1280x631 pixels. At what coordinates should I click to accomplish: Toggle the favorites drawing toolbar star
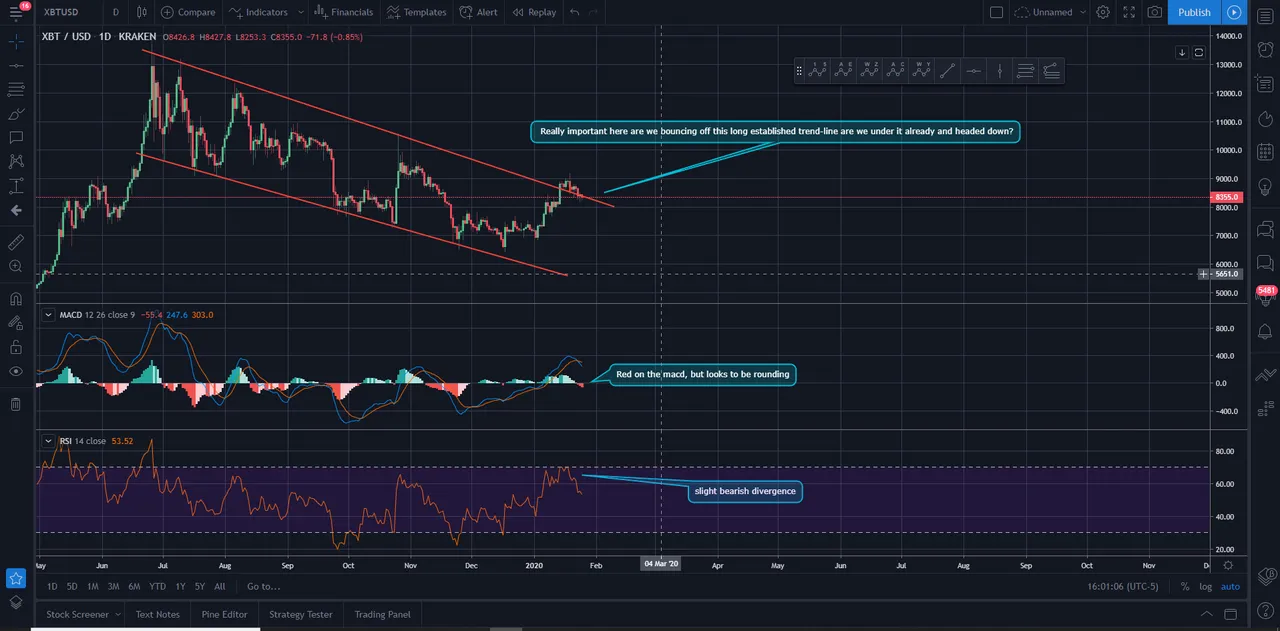(15, 578)
